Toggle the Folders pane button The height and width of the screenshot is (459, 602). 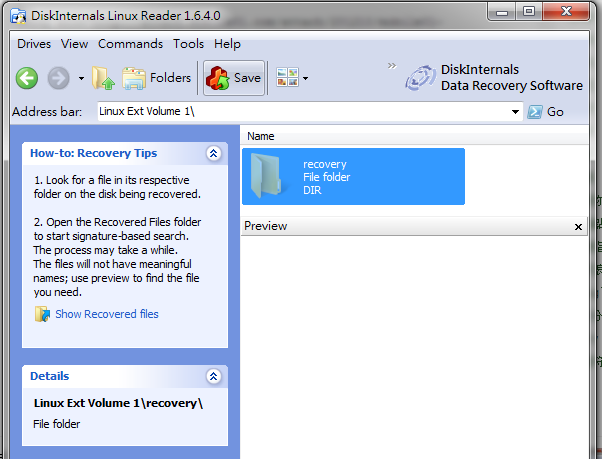coord(156,78)
